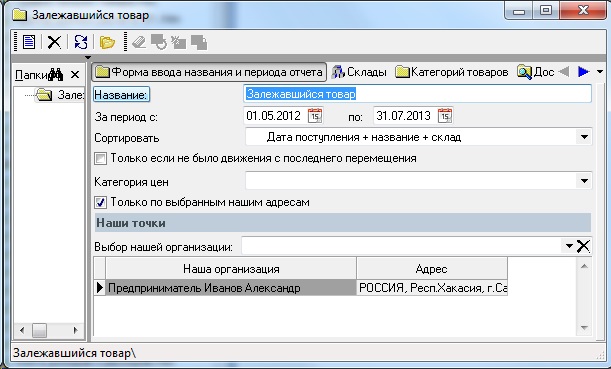Expand the Категория цен dropdown
Viewport: 611px width, 369px height.
(x=584, y=181)
